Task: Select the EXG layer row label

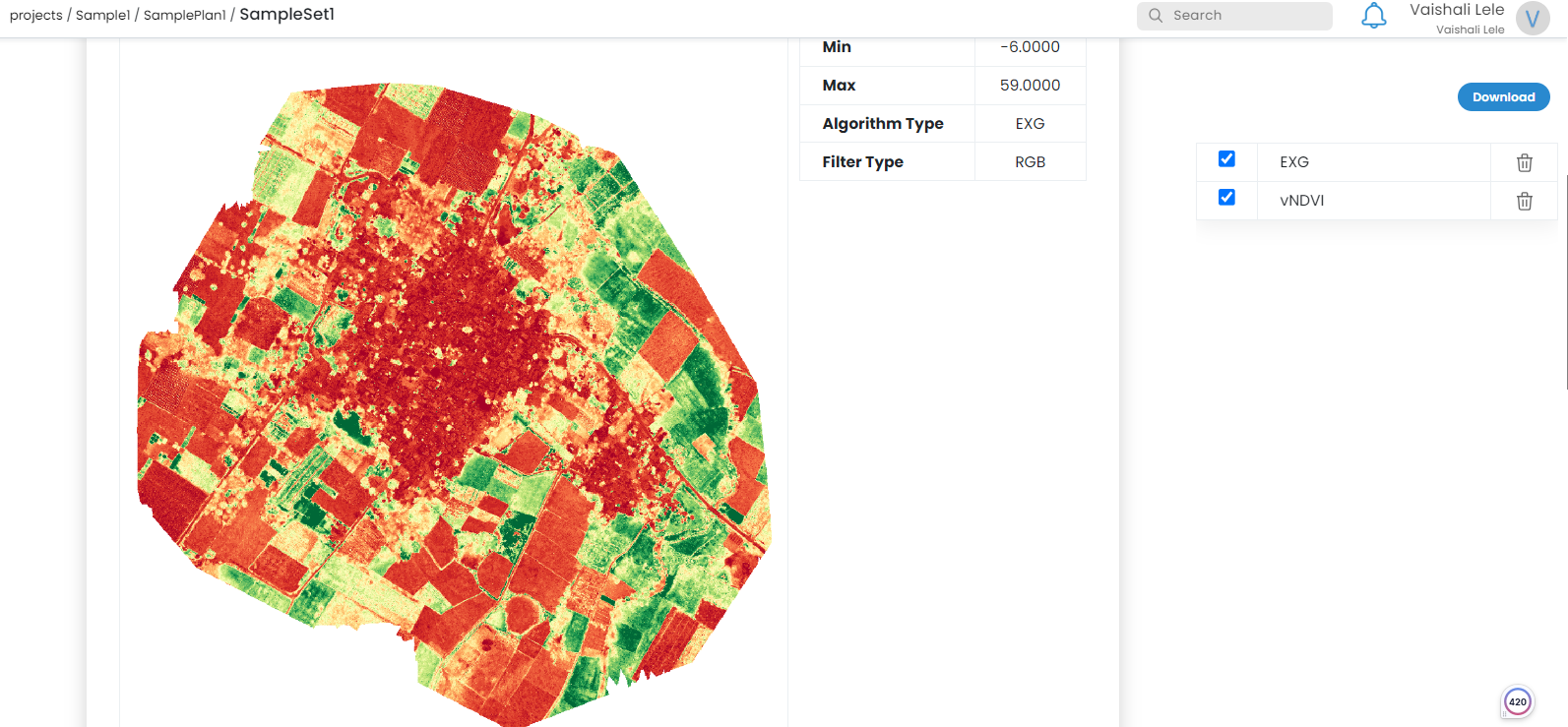Action: (x=1294, y=162)
